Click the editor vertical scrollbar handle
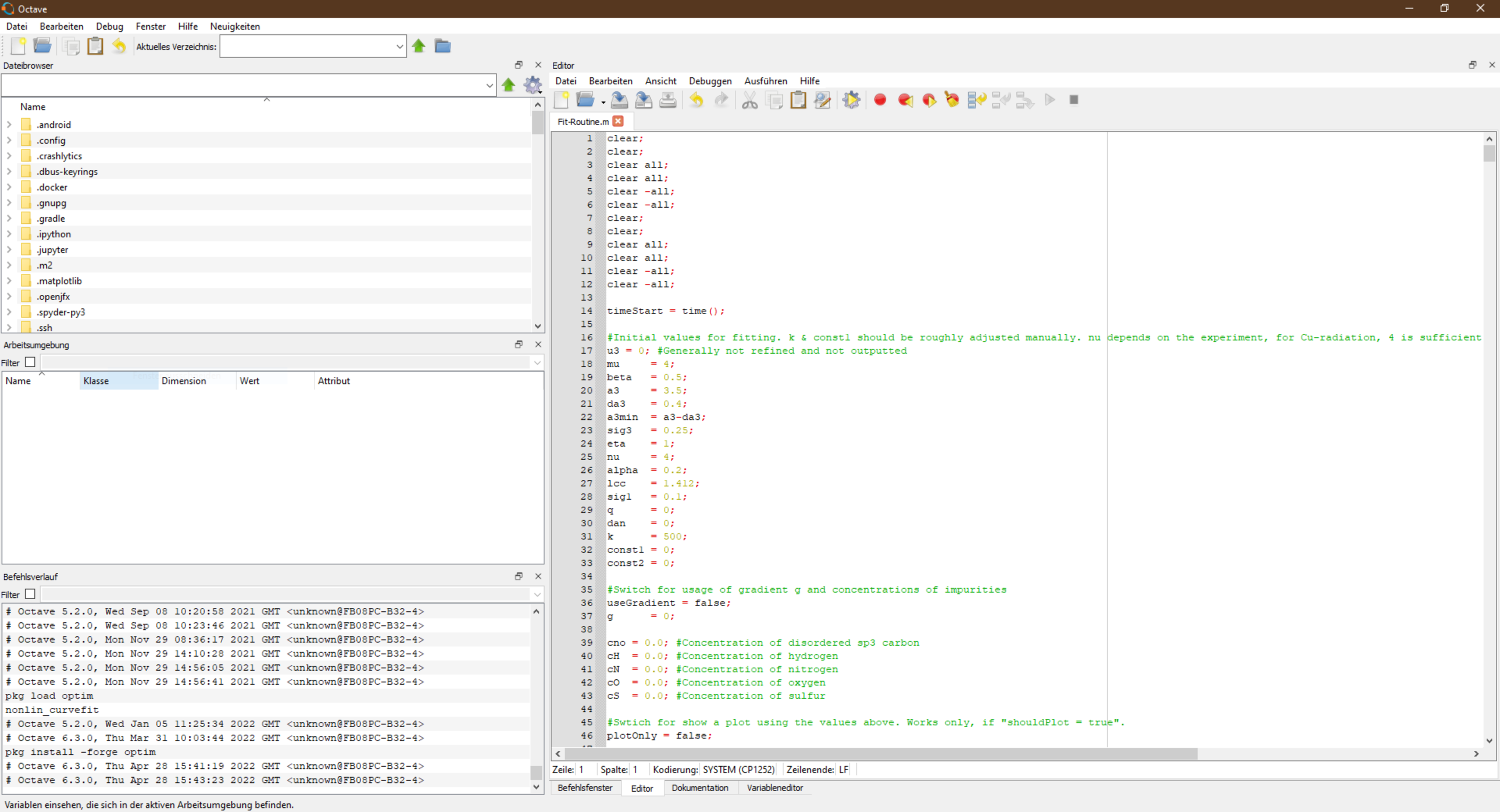Viewport: 1500px width, 812px height. 1489,153
